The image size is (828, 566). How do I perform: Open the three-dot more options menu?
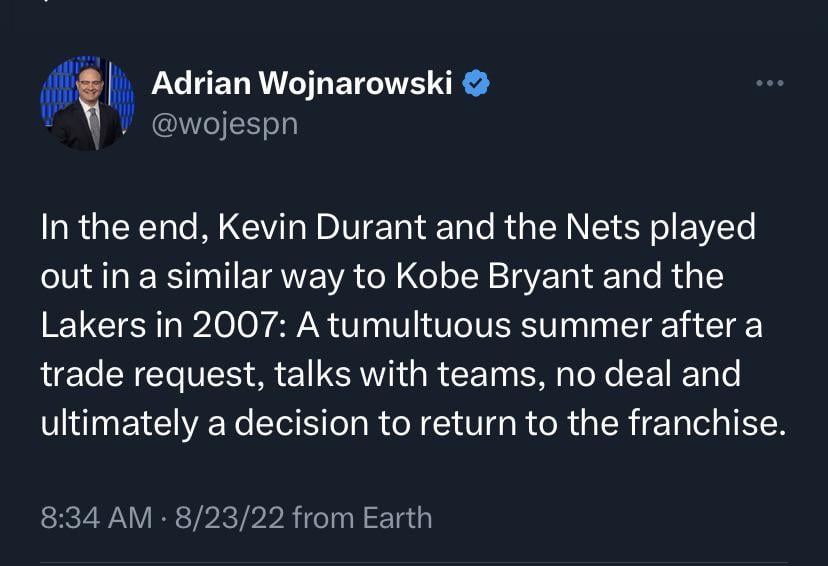[x=769, y=83]
